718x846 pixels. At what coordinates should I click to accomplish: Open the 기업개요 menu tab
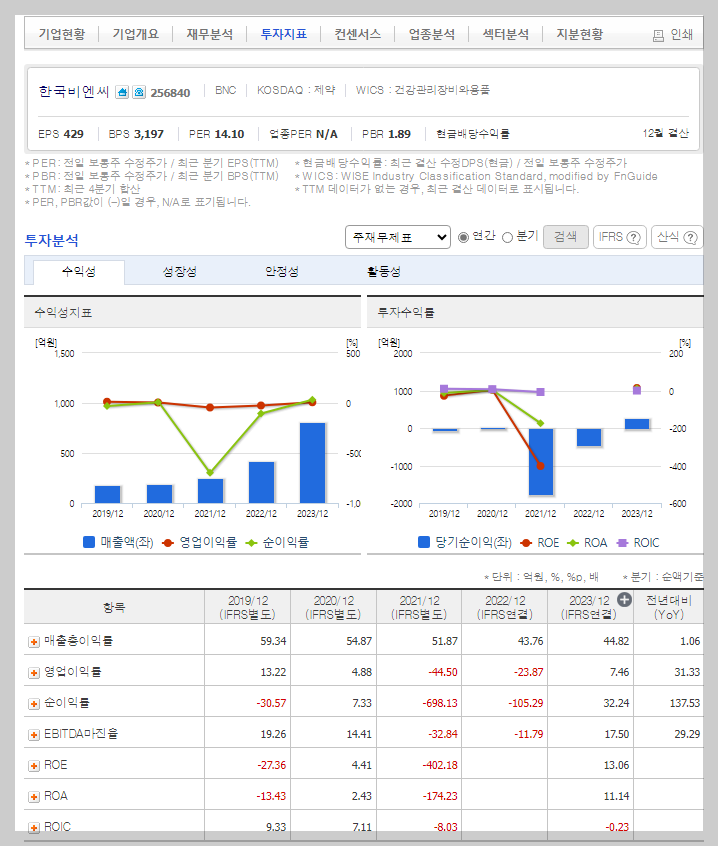click(135, 34)
